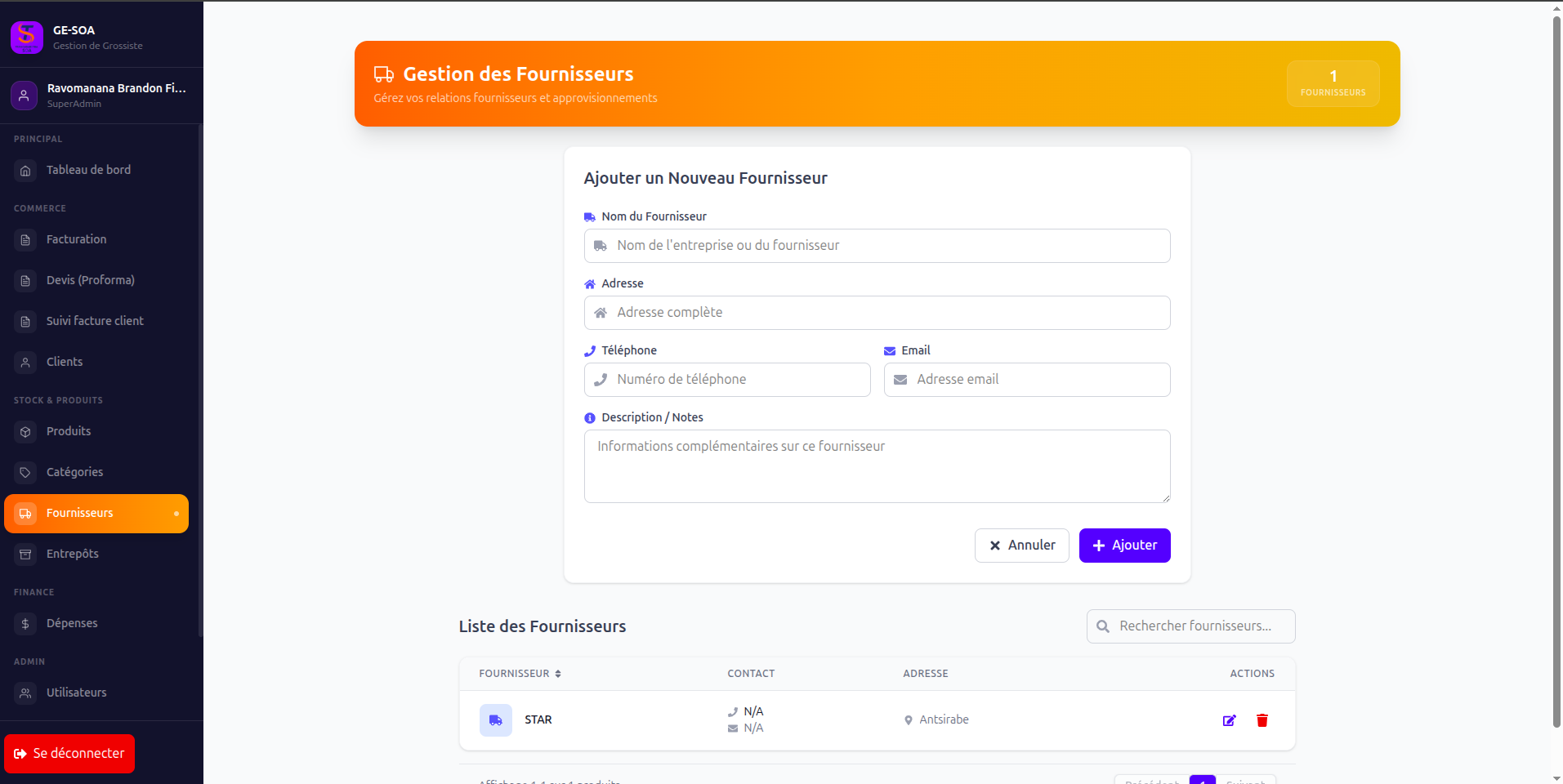Click the Produits box icon

click(x=25, y=432)
